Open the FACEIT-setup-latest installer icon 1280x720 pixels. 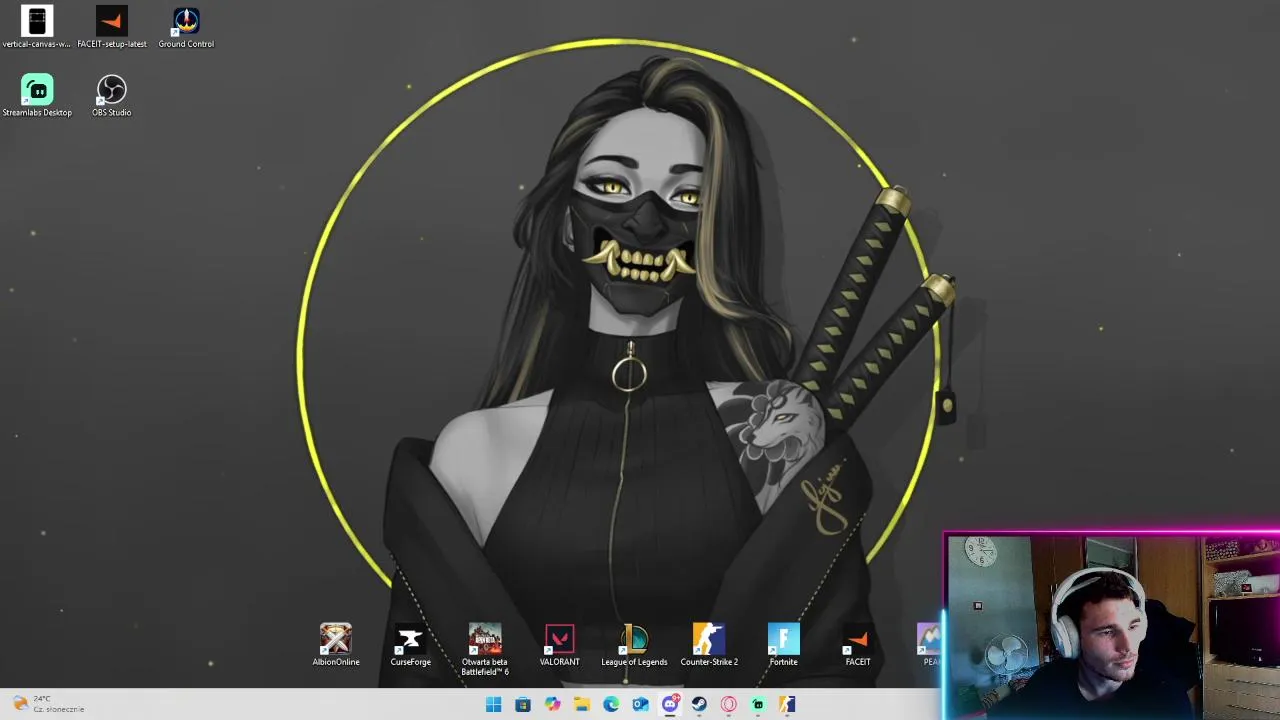point(111,27)
